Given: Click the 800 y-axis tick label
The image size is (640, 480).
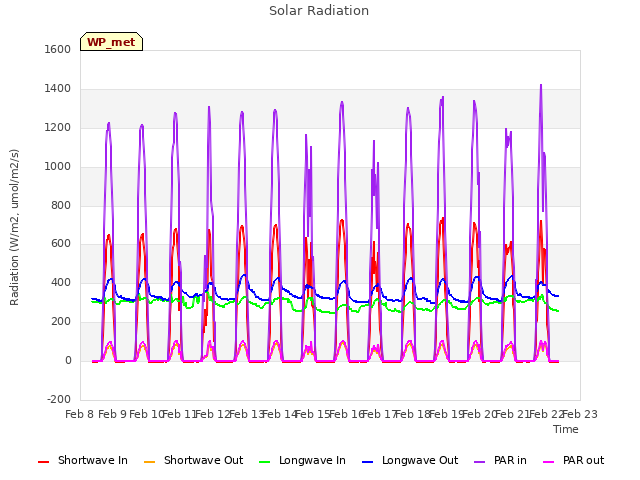Looking at the screenshot, I should point(61,205).
